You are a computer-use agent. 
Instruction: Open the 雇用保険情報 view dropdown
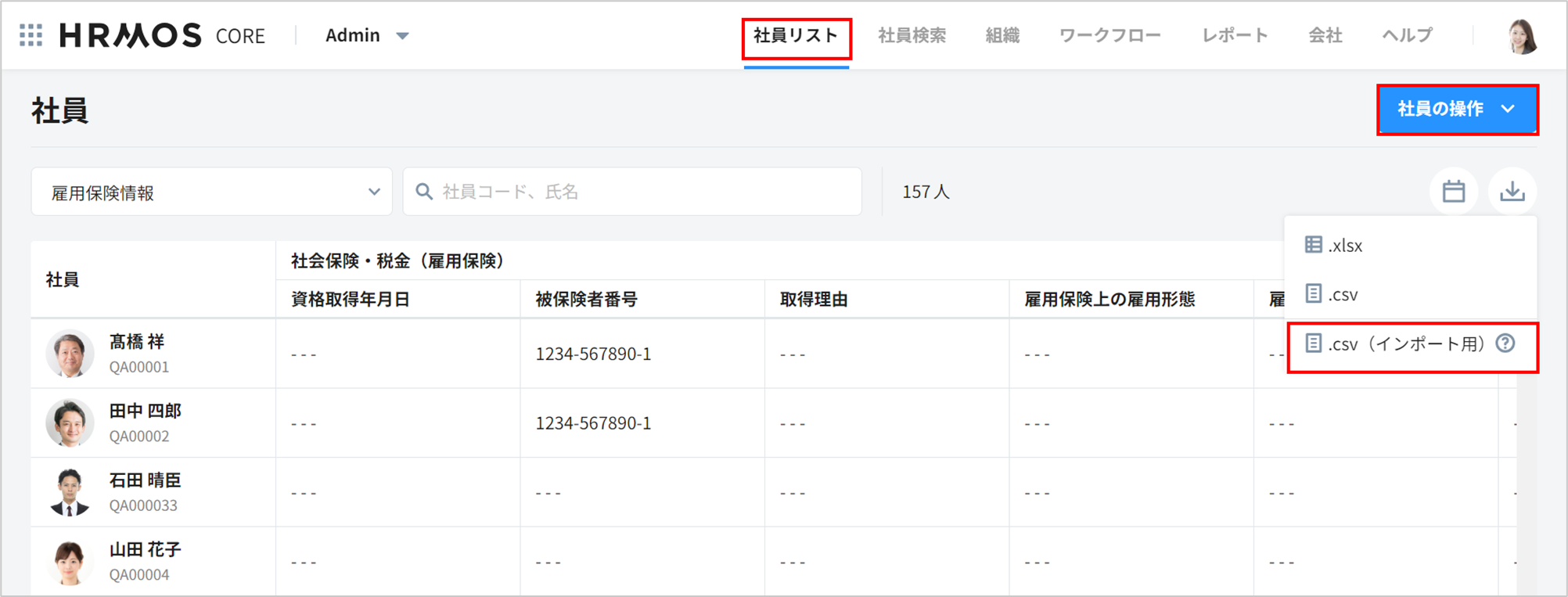pyautogui.click(x=211, y=192)
